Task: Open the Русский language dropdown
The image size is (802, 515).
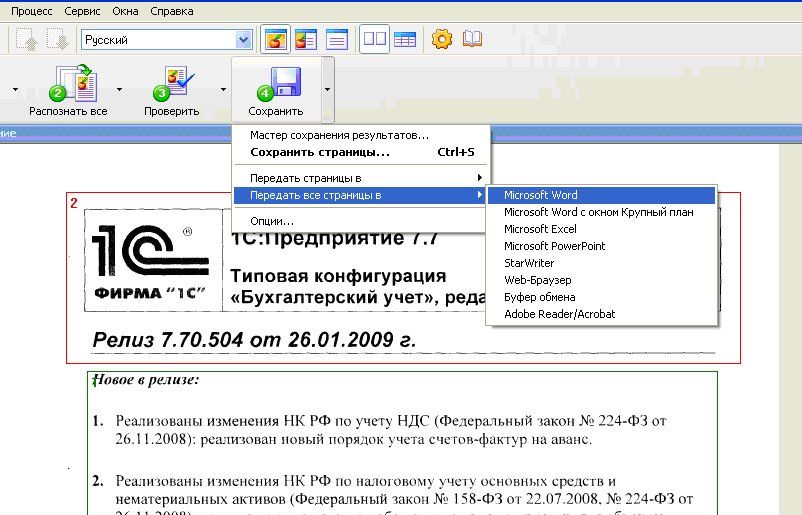Action: [x=243, y=40]
